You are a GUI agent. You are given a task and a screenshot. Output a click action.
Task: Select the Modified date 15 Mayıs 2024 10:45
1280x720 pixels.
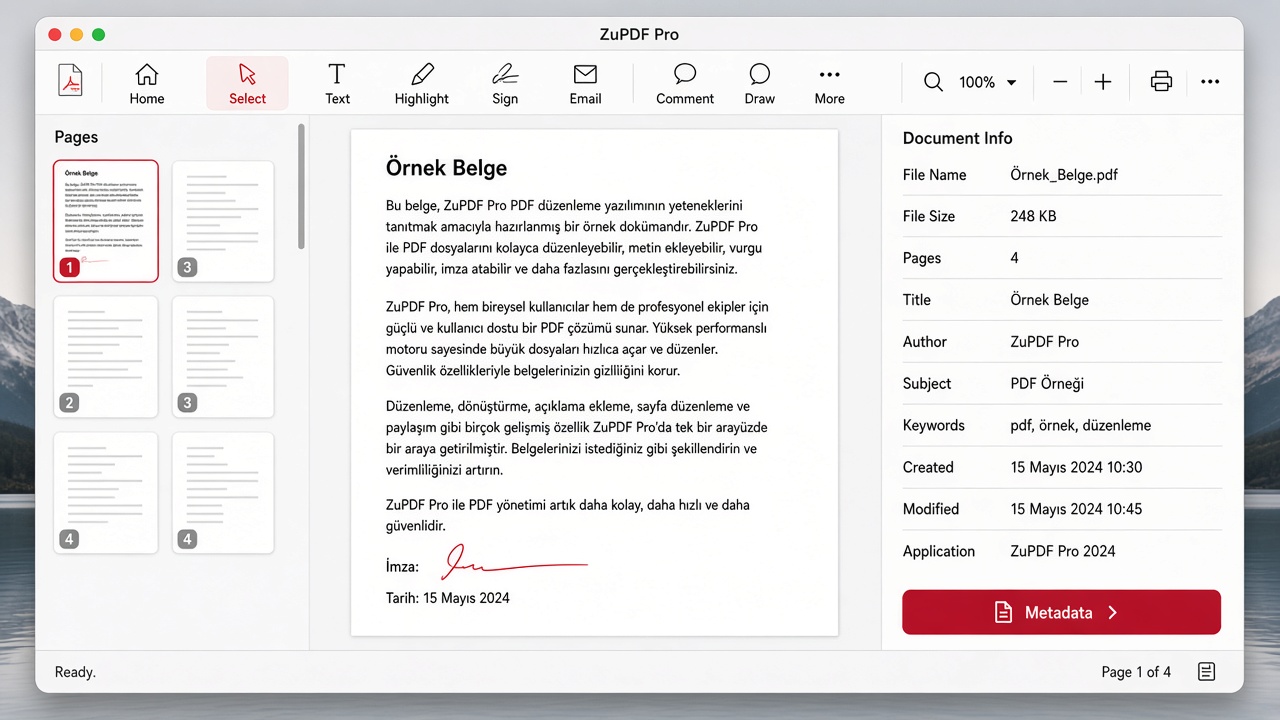click(x=1076, y=510)
